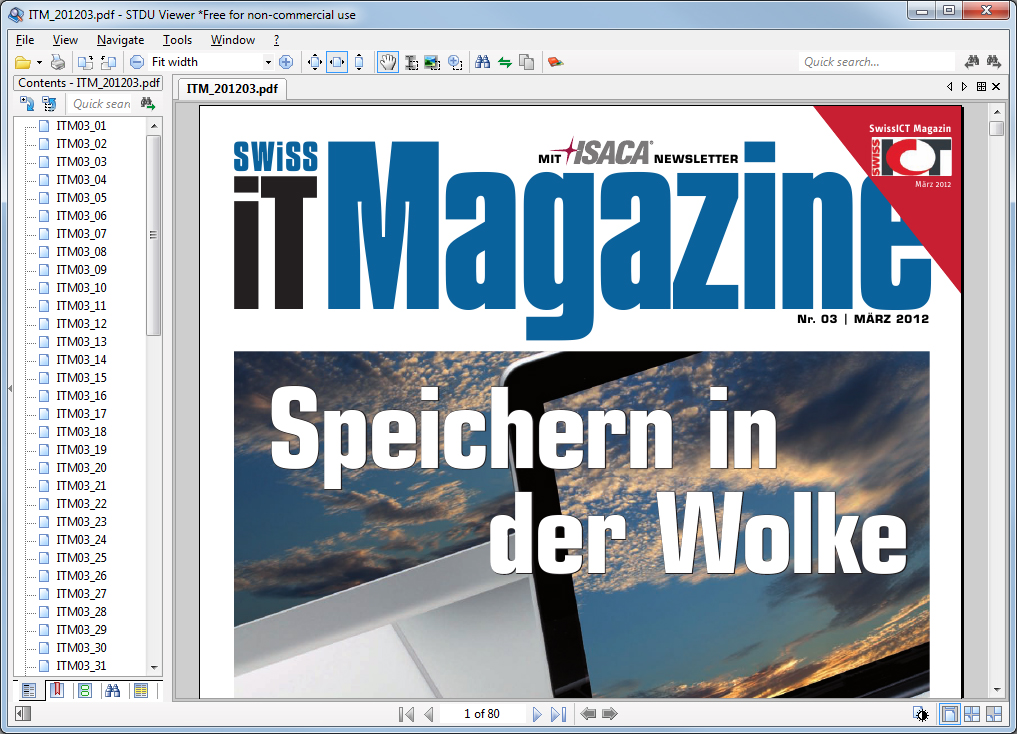Viewport: 1017px width, 734px height.
Task: Click the expand contents tree icon
Action: [27, 103]
